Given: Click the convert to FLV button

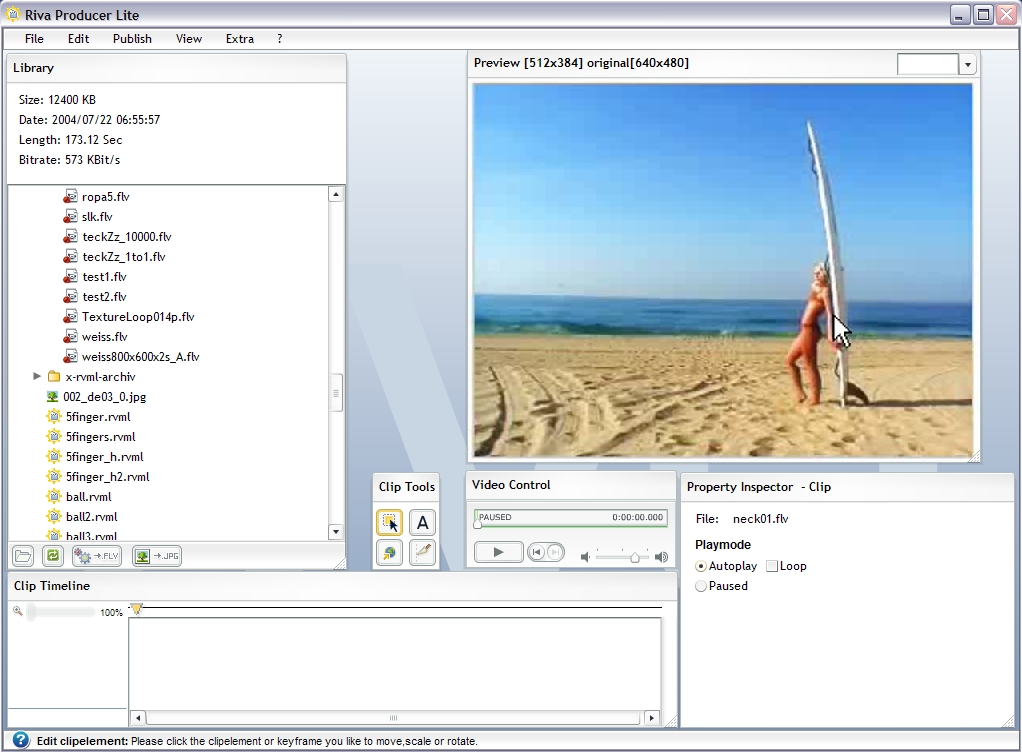Looking at the screenshot, I should [97, 556].
